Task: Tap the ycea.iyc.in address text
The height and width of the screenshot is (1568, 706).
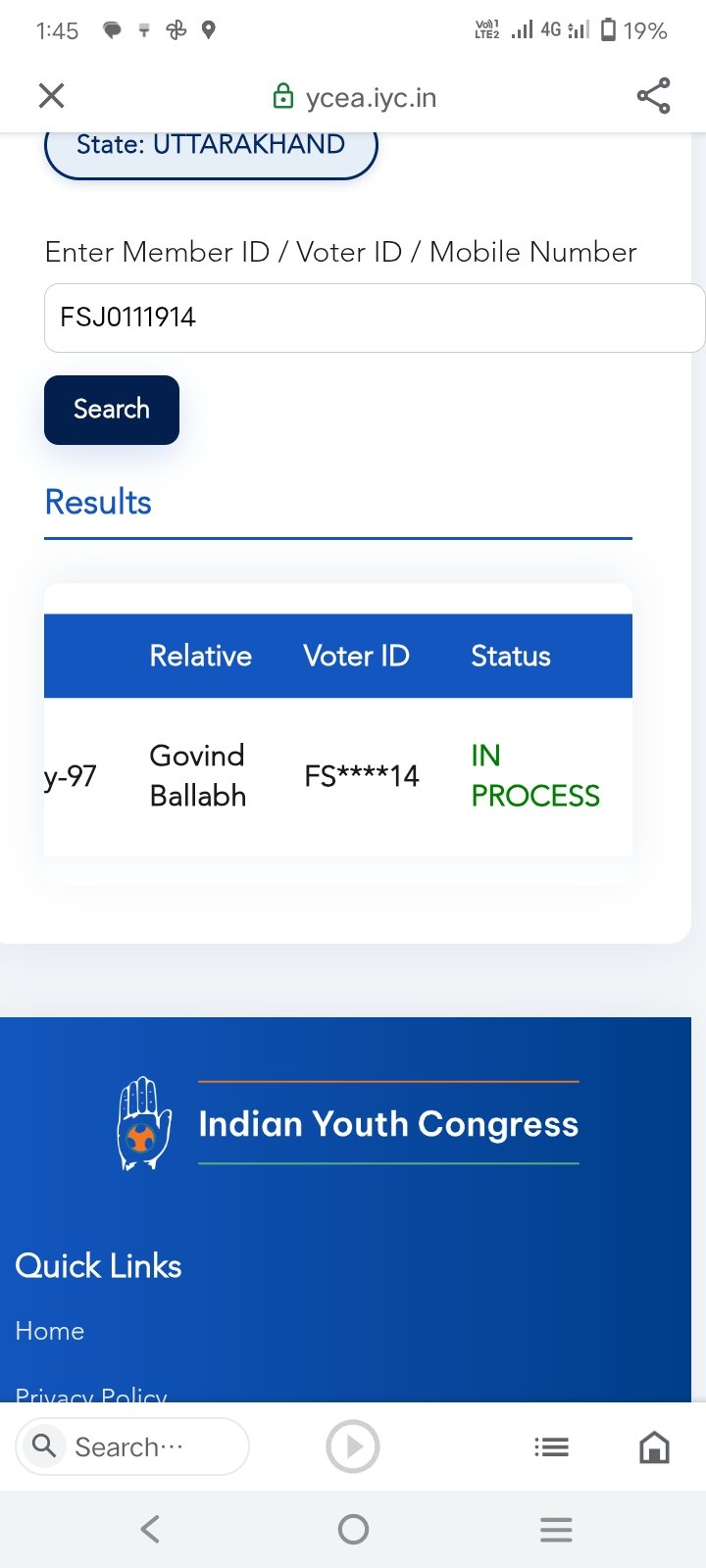Action: coord(371,97)
